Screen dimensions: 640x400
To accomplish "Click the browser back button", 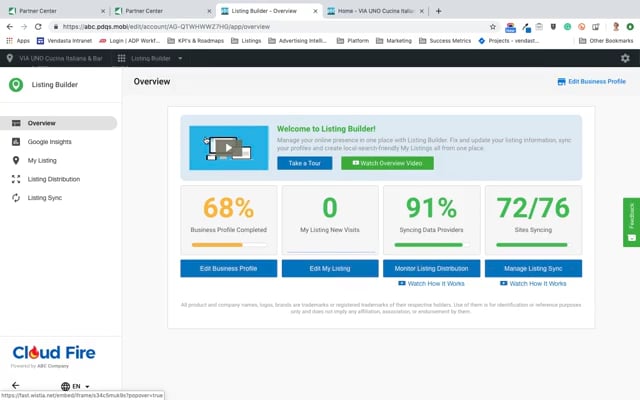I will click(x=10, y=27).
